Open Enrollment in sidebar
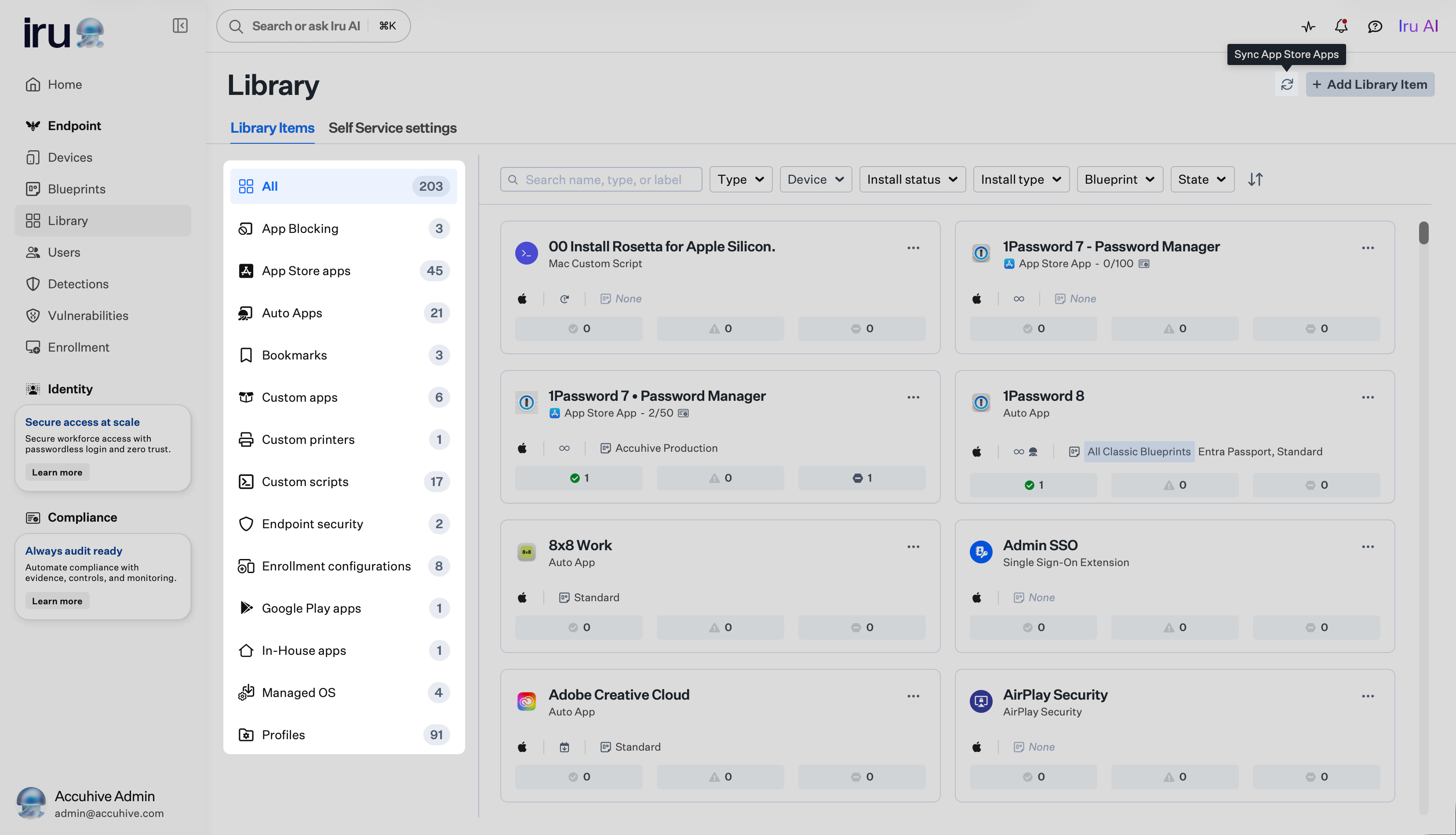Screen dimensions: 1456x835 tap(103, 347)
